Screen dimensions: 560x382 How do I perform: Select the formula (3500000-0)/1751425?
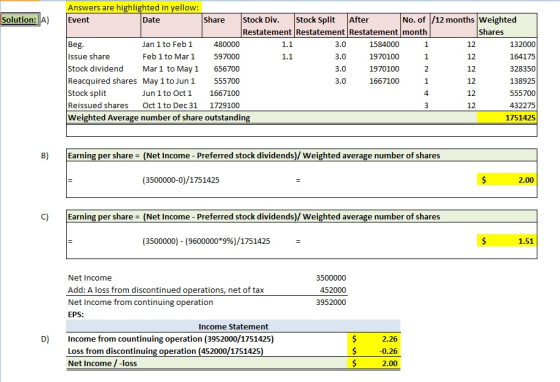[181, 180]
